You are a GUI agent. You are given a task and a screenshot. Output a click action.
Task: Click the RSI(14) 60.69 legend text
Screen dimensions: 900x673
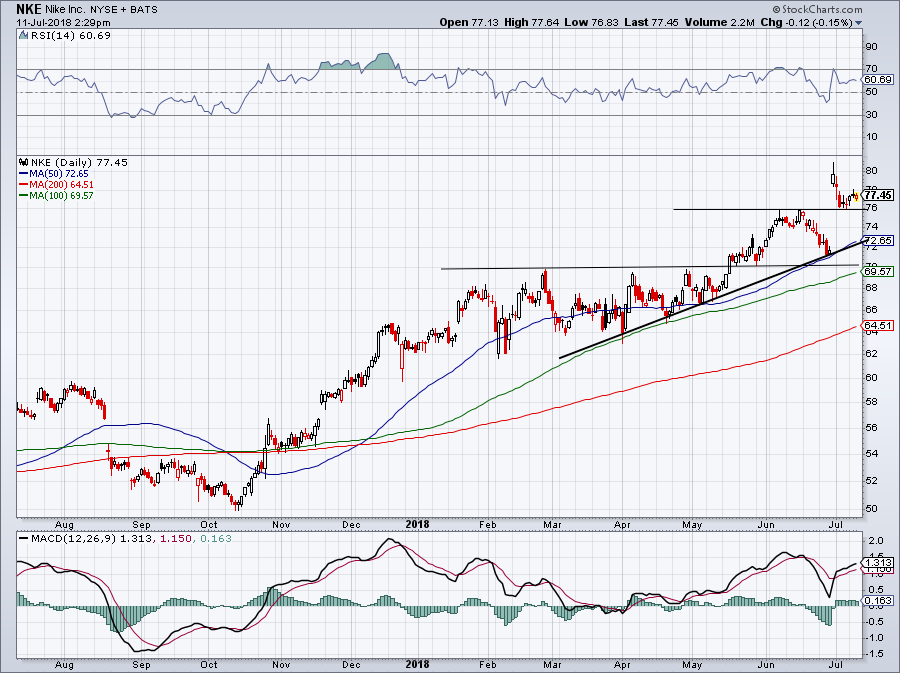point(70,36)
